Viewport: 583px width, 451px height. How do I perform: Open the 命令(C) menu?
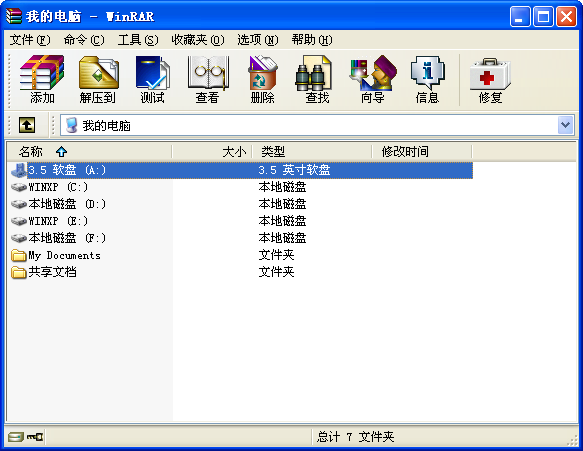84,39
